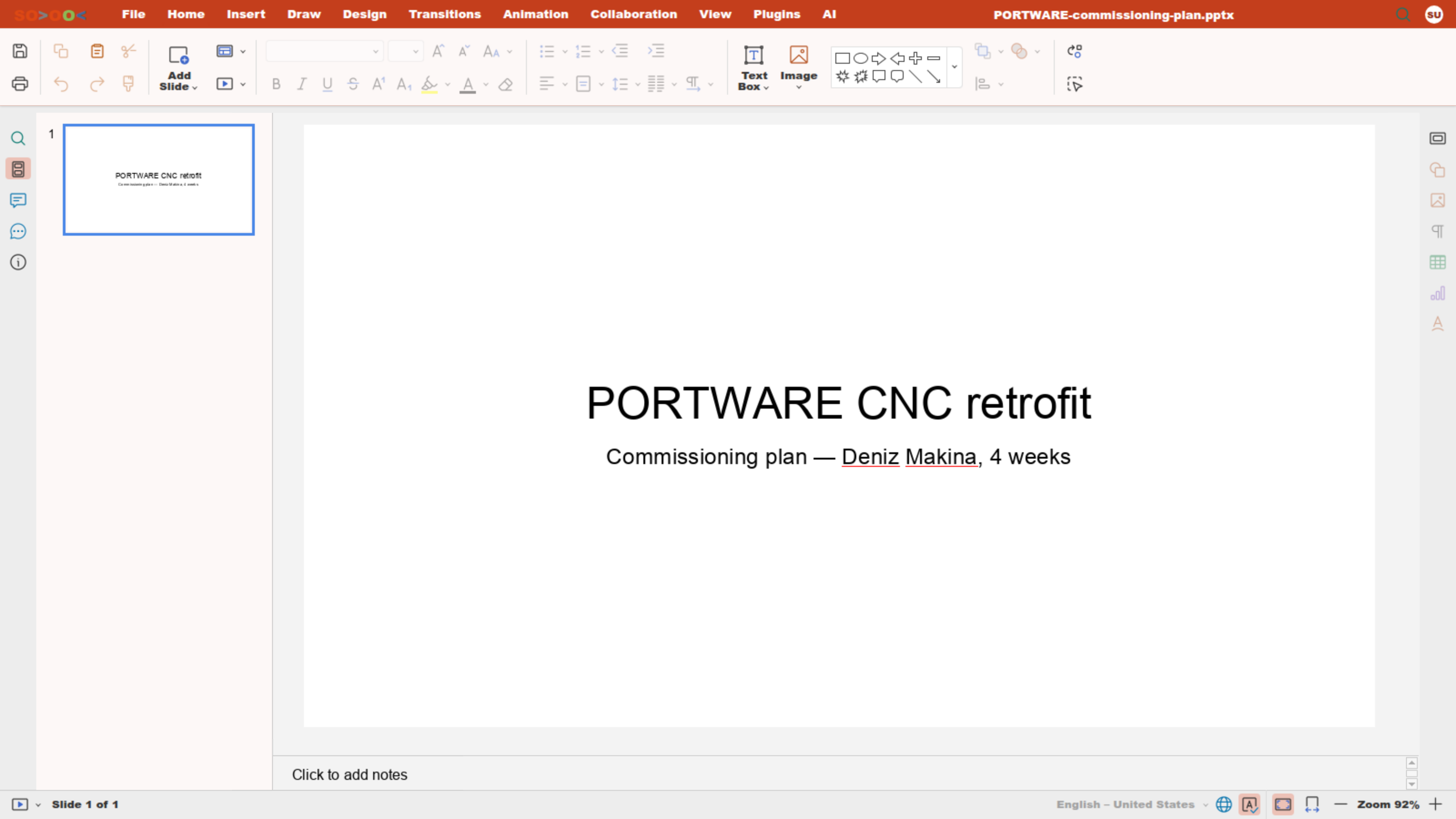Screen dimensions: 1456x819
Task: Expand the Add Slide dropdown arrow
Action: pyautogui.click(x=194, y=88)
